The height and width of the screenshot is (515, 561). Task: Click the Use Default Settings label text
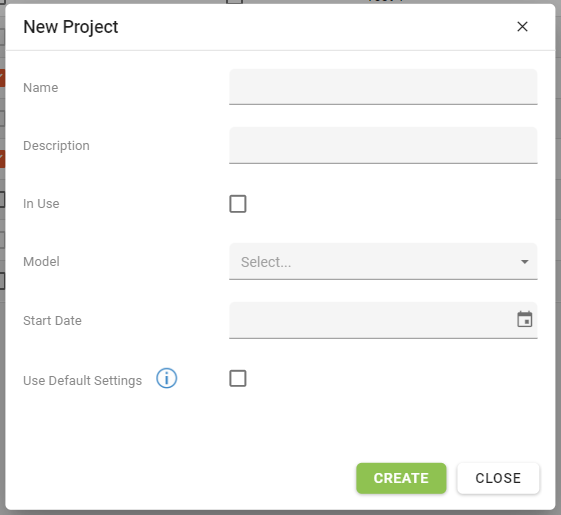(82, 381)
